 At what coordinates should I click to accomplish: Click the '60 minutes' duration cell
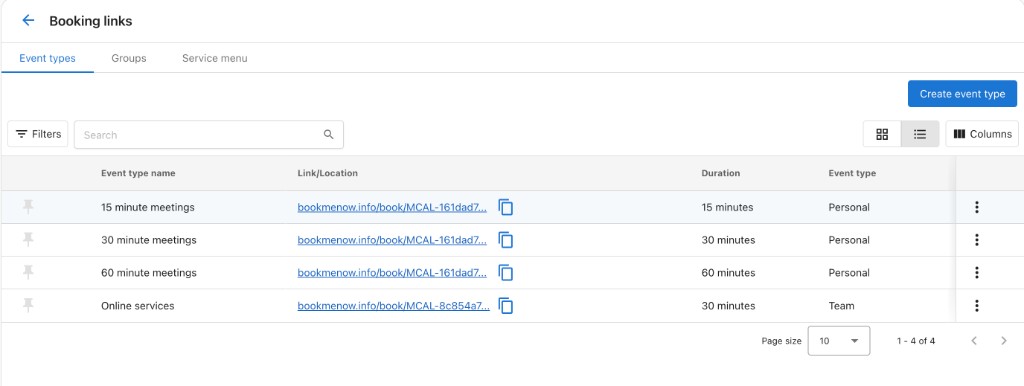coord(728,272)
